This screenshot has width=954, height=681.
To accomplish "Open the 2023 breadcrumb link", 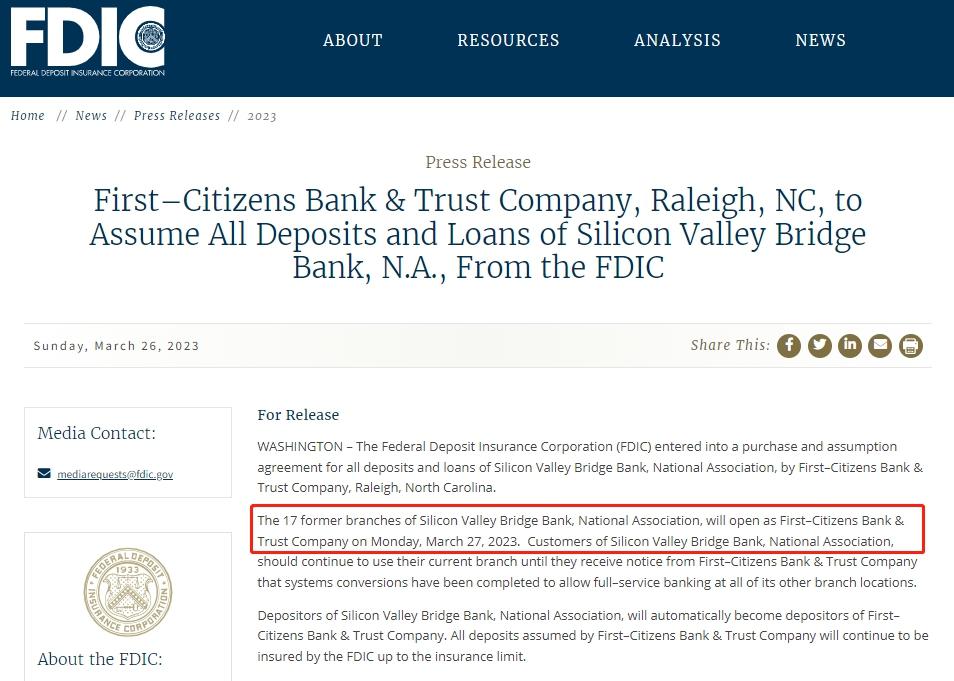I will pyautogui.click(x=262, y=116).
